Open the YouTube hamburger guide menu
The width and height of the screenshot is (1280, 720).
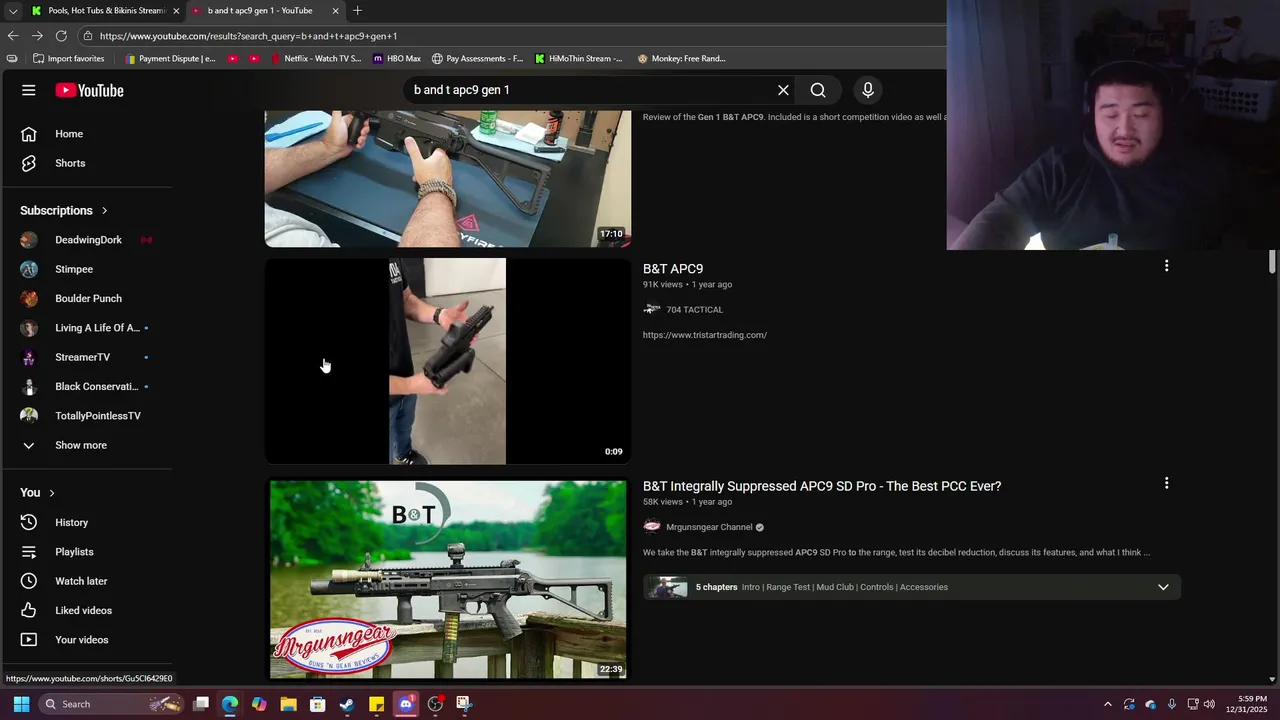point(29,90)
